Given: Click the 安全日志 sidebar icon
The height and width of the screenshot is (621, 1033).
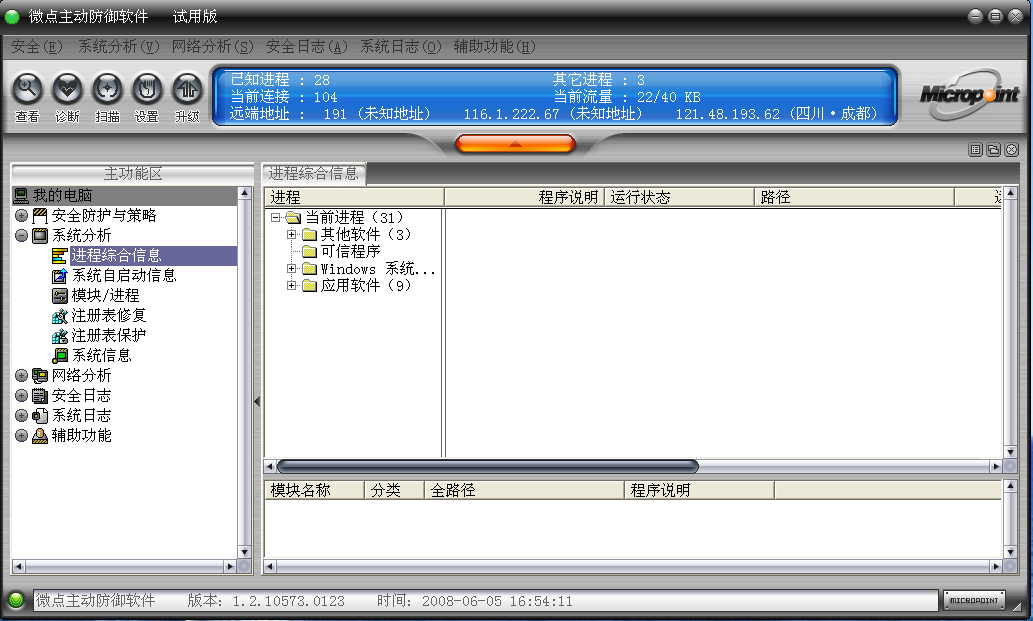Looking at the screenshot, I should coord(40,396).
